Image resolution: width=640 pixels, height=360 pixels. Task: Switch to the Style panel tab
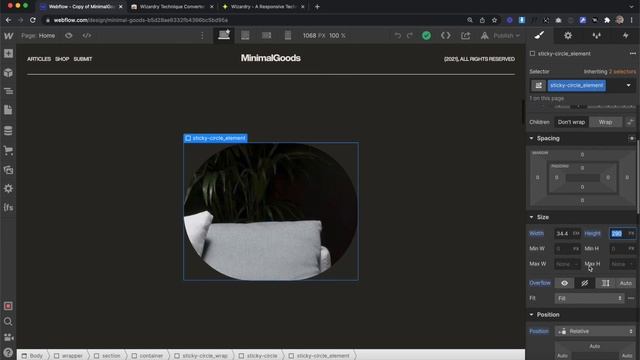539,36
